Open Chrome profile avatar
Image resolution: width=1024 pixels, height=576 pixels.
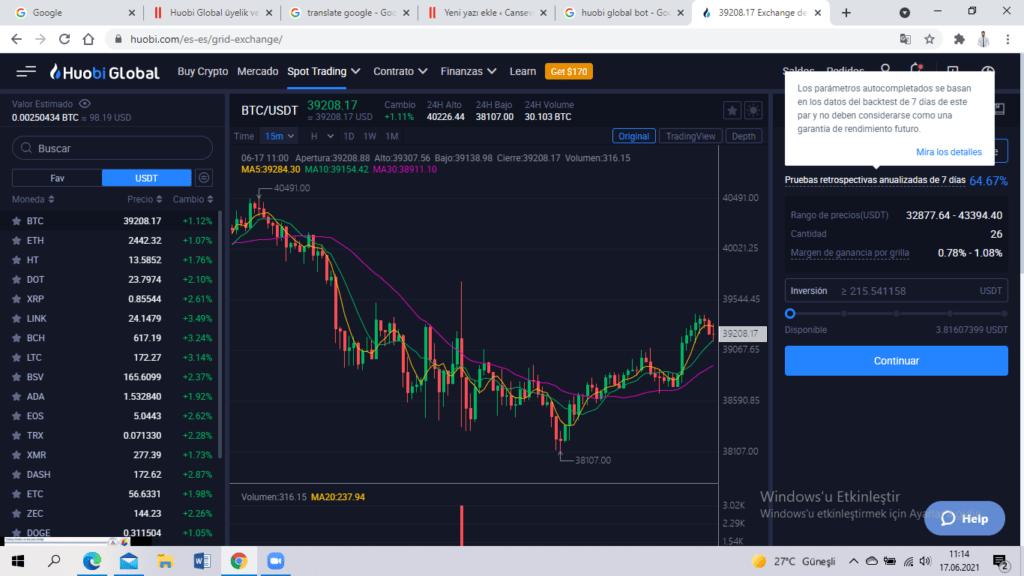coord(984,39)
